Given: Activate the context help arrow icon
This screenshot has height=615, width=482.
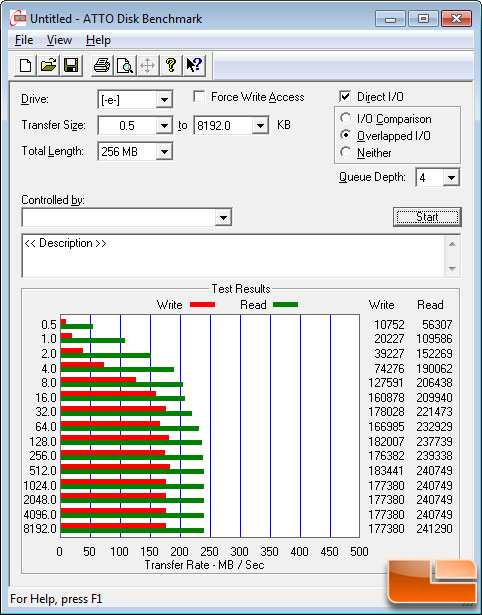Looking at the screenshot, I should [194, 65].
